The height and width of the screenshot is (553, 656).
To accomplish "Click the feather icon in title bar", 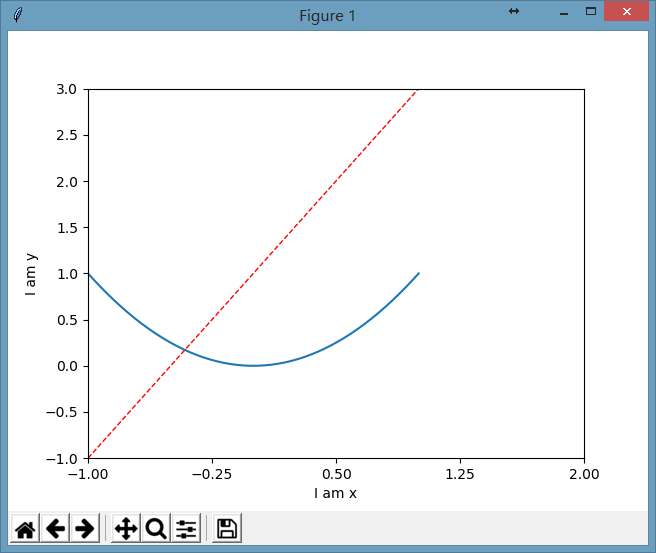I will coord(18,15).
